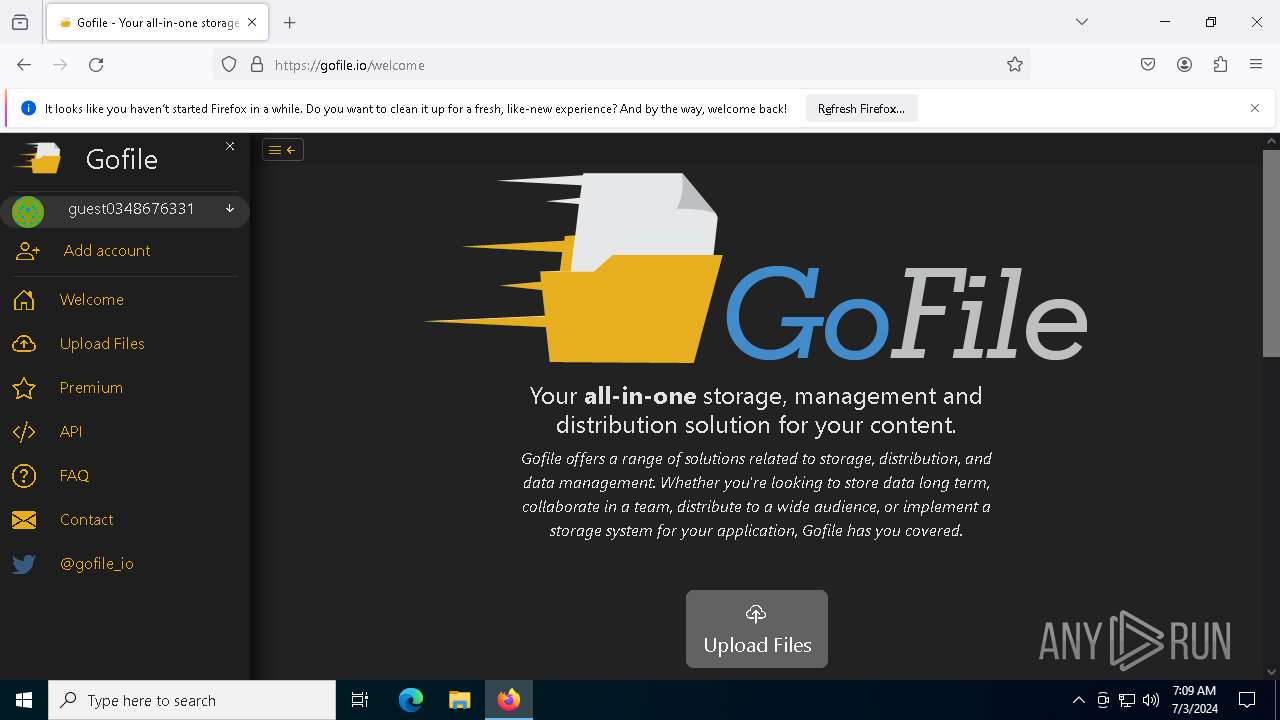Open File Explorer from taskbar
This screenshot has width=1280, height=720.
[x=459, y=700]
